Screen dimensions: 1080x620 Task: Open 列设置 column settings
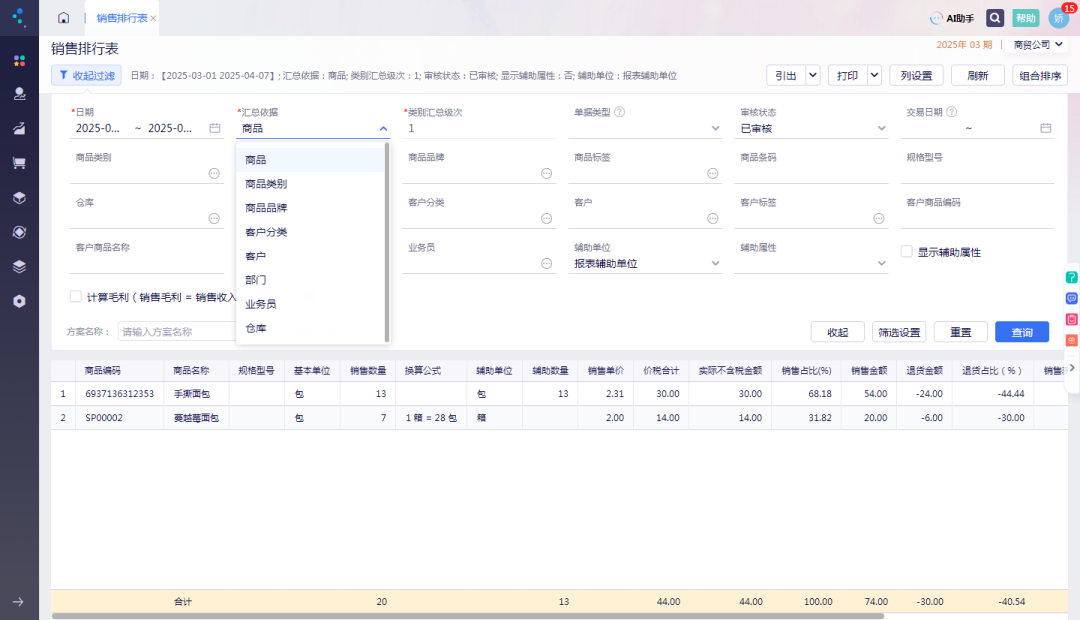(916, 75)
